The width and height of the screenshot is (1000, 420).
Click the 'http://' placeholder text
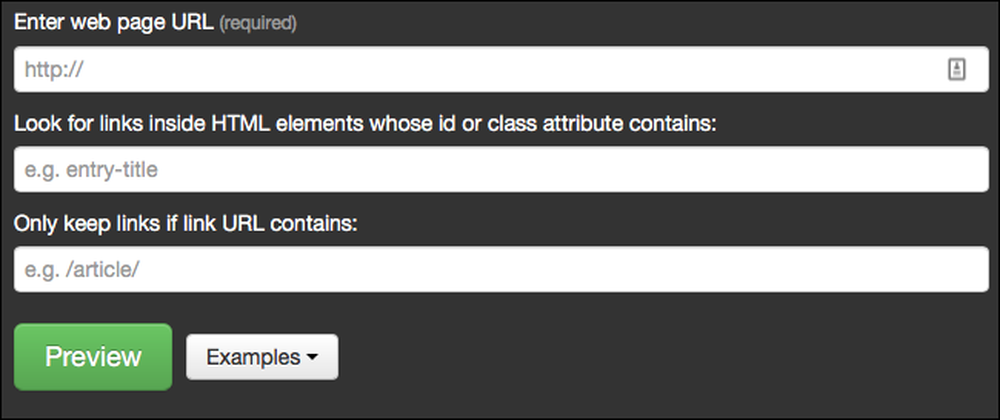click(x=54, y=69)
